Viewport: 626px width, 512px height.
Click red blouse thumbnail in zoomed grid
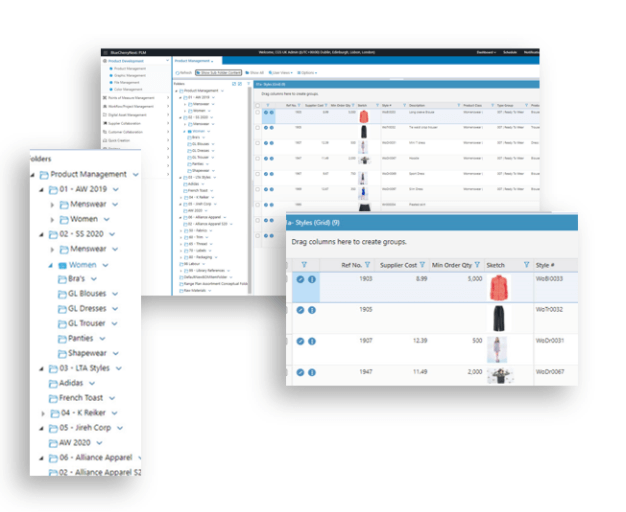tap(499, 288)
